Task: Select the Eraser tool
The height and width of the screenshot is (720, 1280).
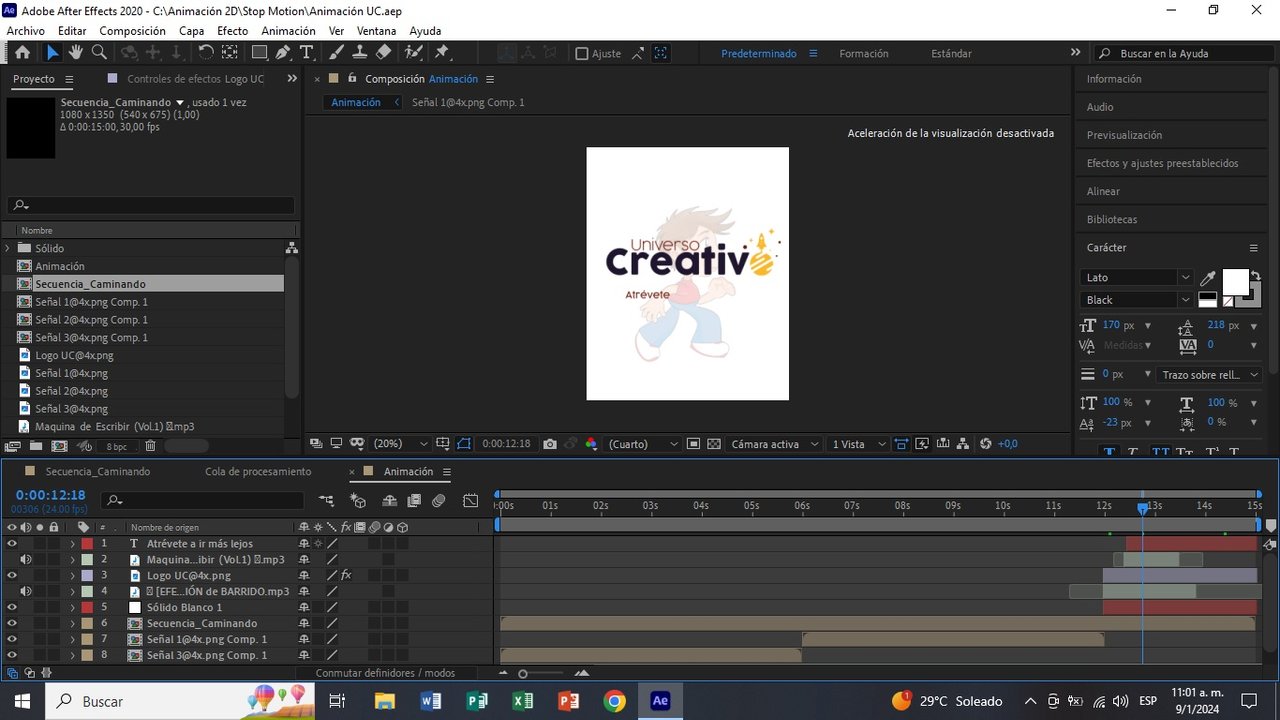Action: click(383, 53)
